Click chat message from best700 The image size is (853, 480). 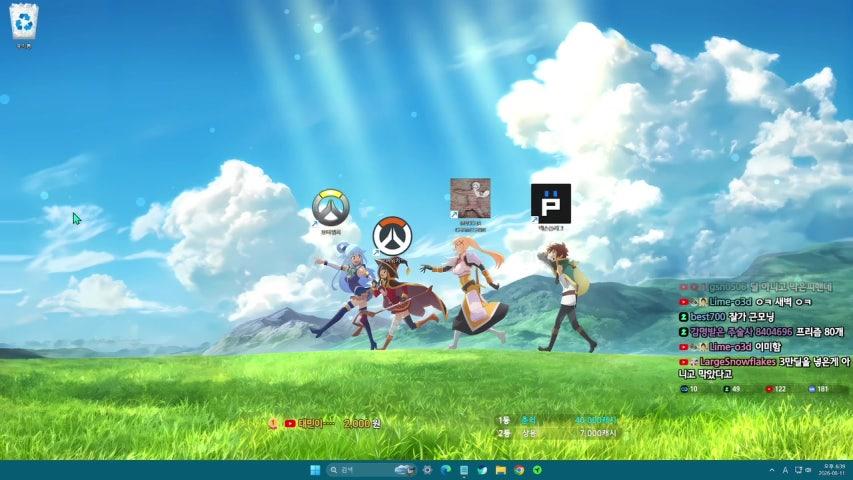(x=727, y=316)
